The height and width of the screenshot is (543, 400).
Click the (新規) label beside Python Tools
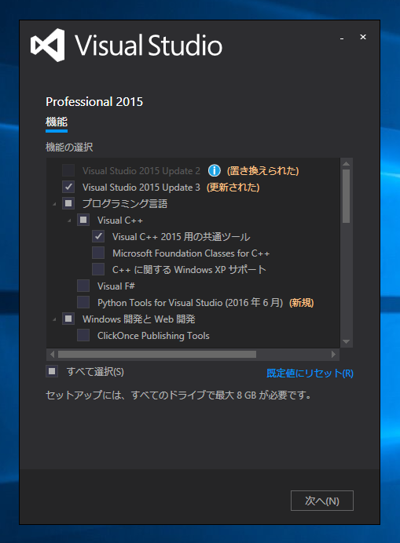tap(302, 303)
